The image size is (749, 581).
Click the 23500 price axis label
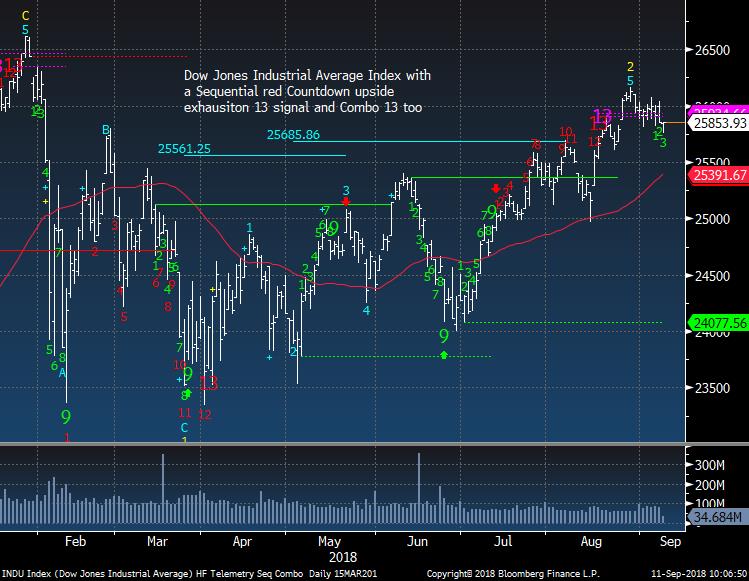(712, 388)
